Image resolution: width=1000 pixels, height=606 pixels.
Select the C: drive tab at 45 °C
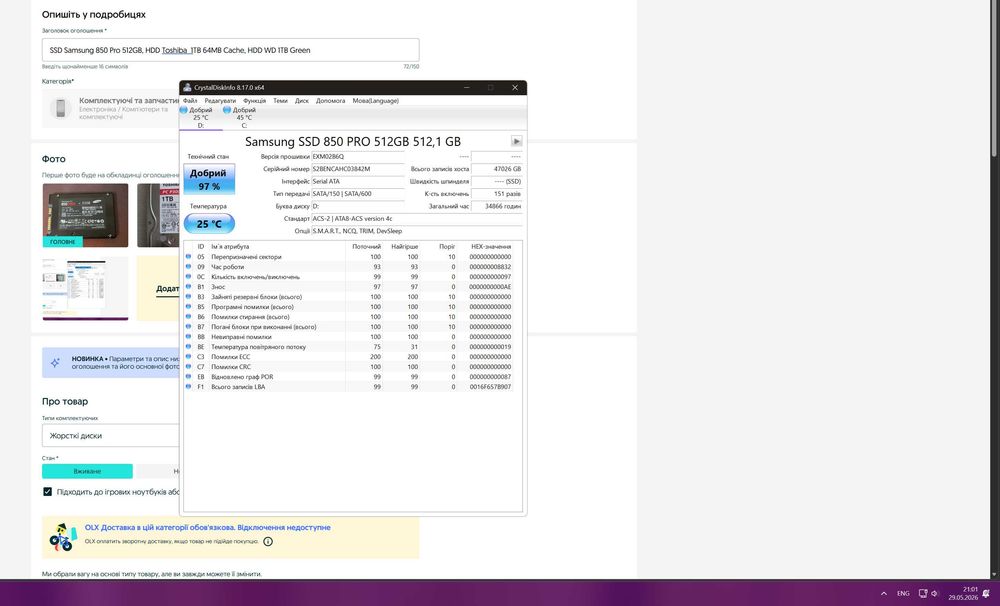[244, 117]
